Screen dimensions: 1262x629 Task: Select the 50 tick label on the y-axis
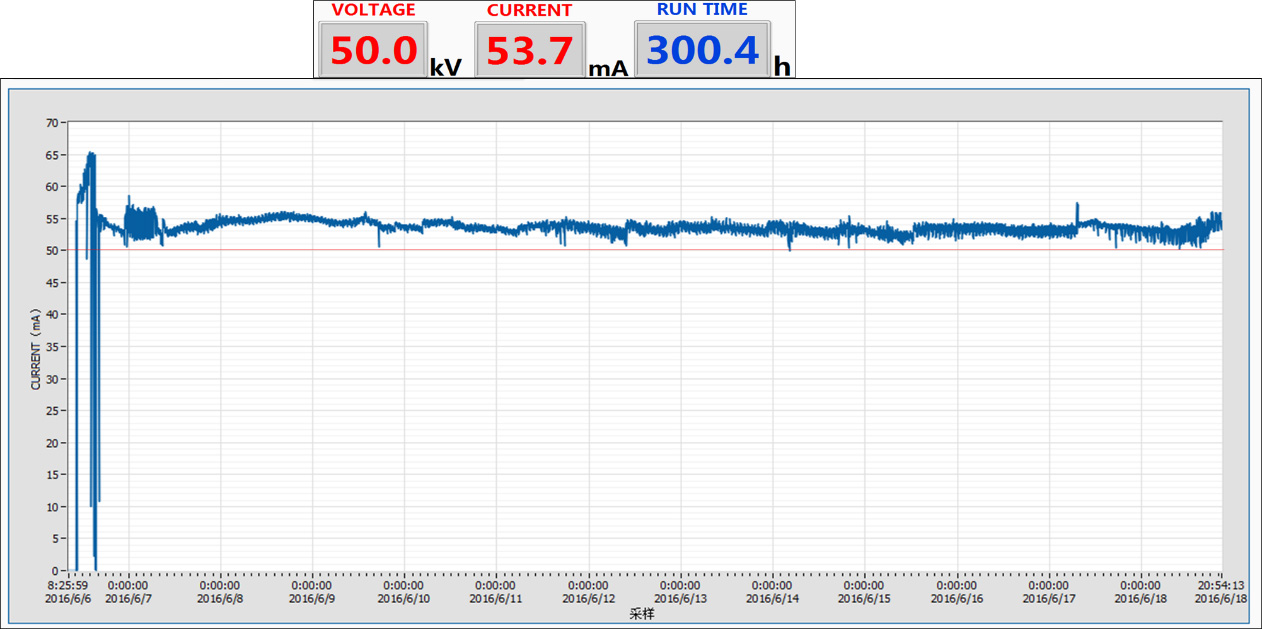52,251
